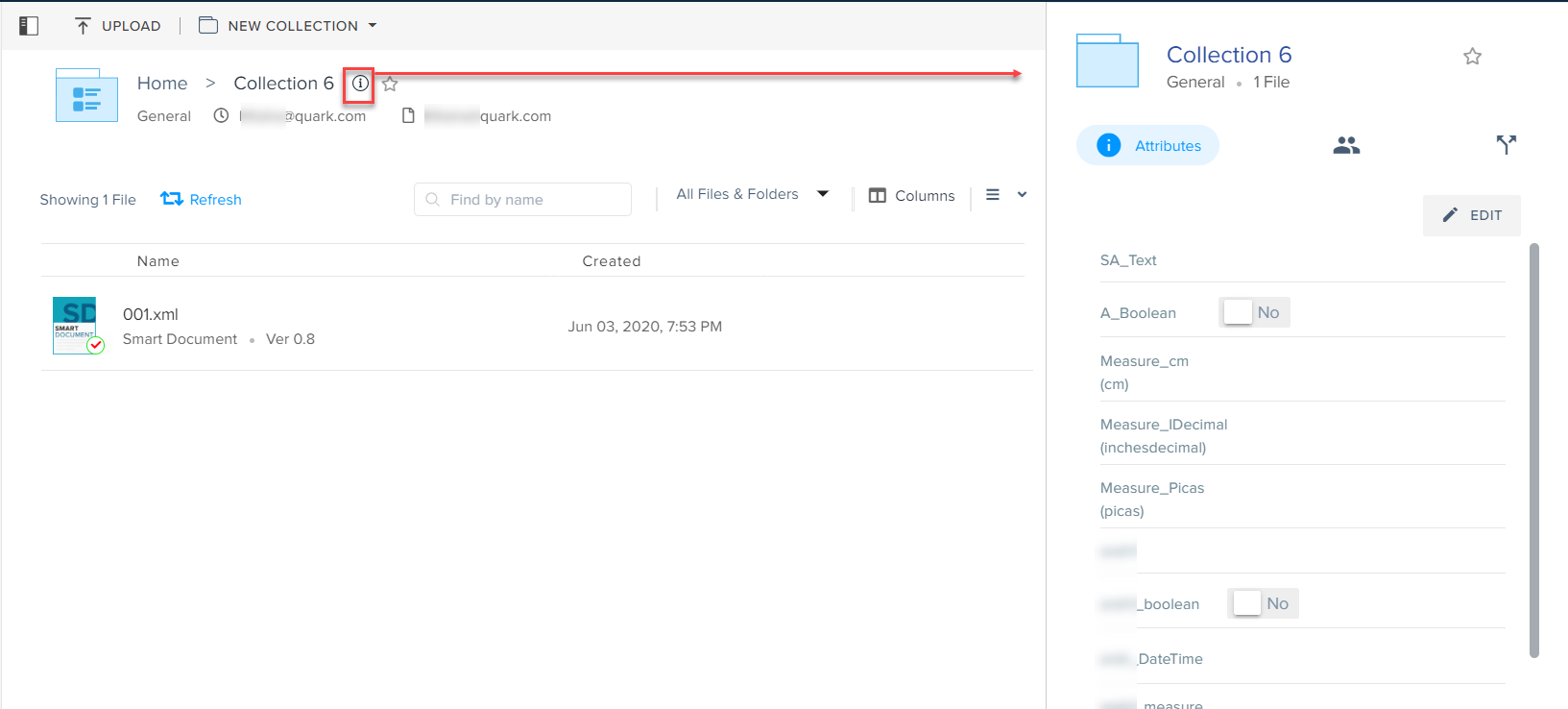This screenshot has width=1568, height=709.
Task: Open the routing arrows tab icon
Action: (1506, 145)
